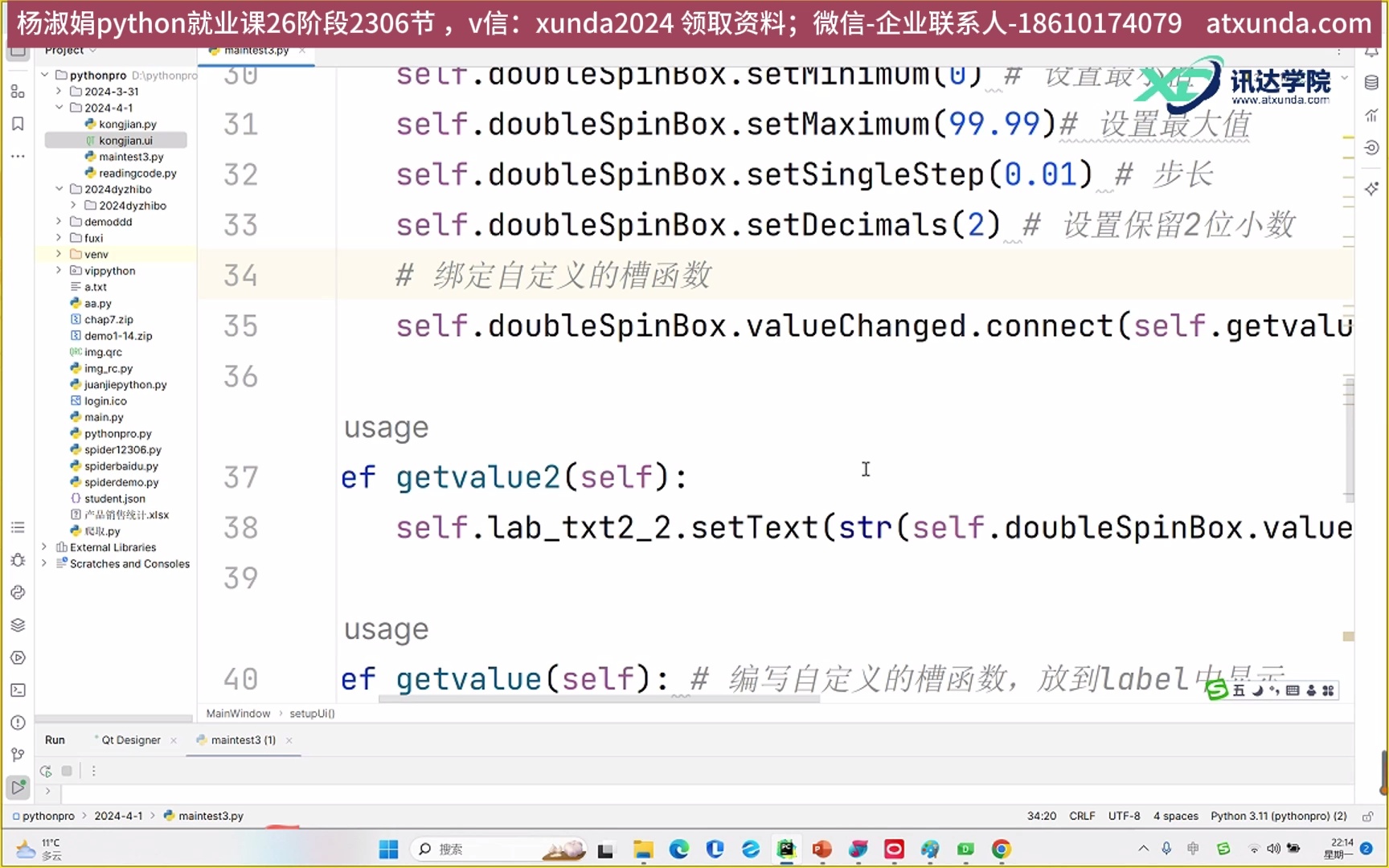Open the Services layers icon
The width and height of the screenshot is (1389, 868).
click(x=18, y=624)
